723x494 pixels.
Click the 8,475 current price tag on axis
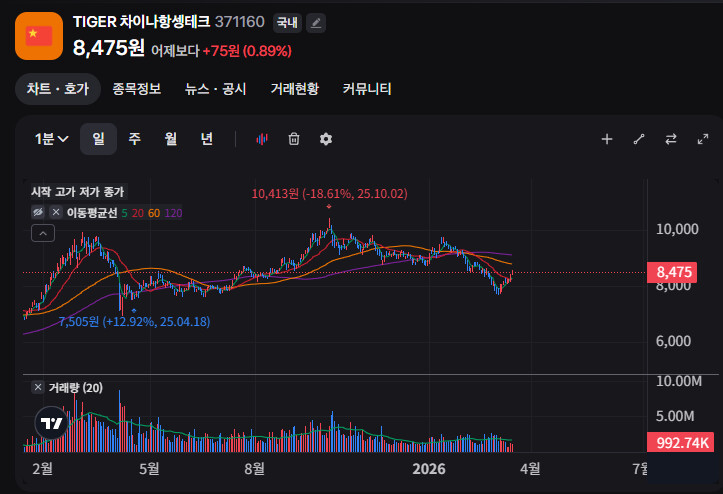[x=672, y=272]
